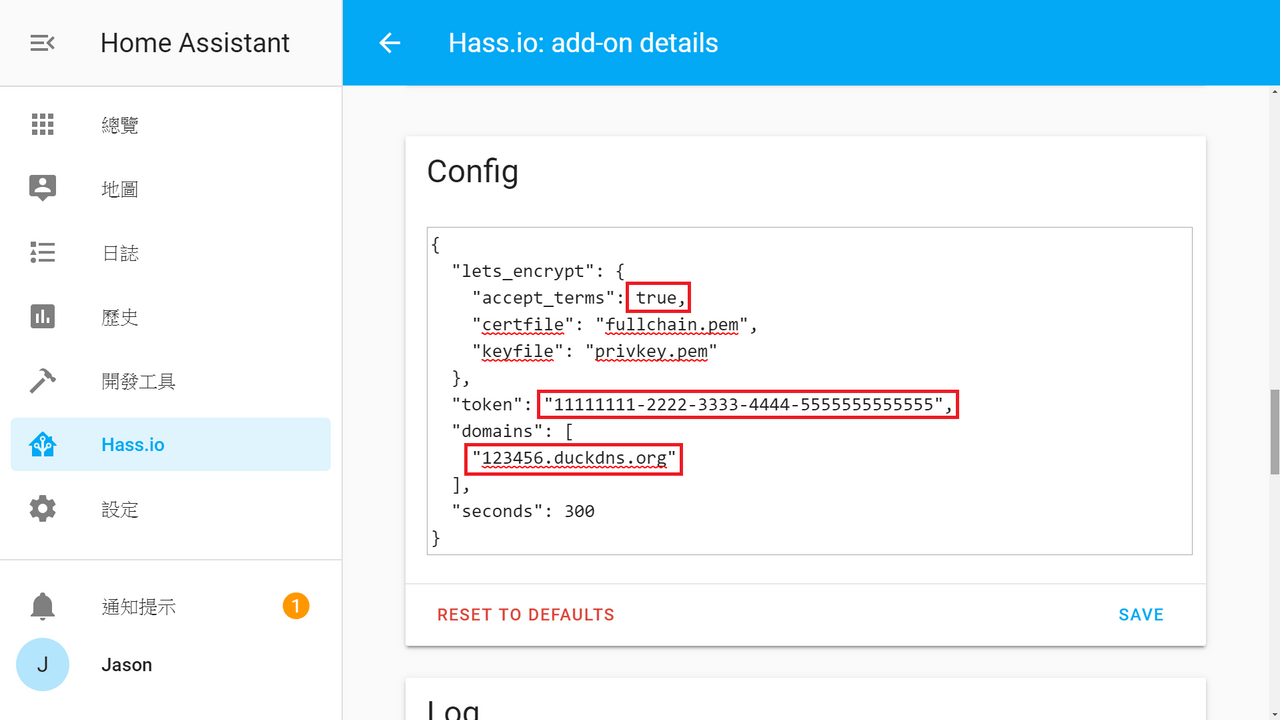Screen dimensions: 1280x720
Task: Click the accept_terms true value
Action: (658, 298)
